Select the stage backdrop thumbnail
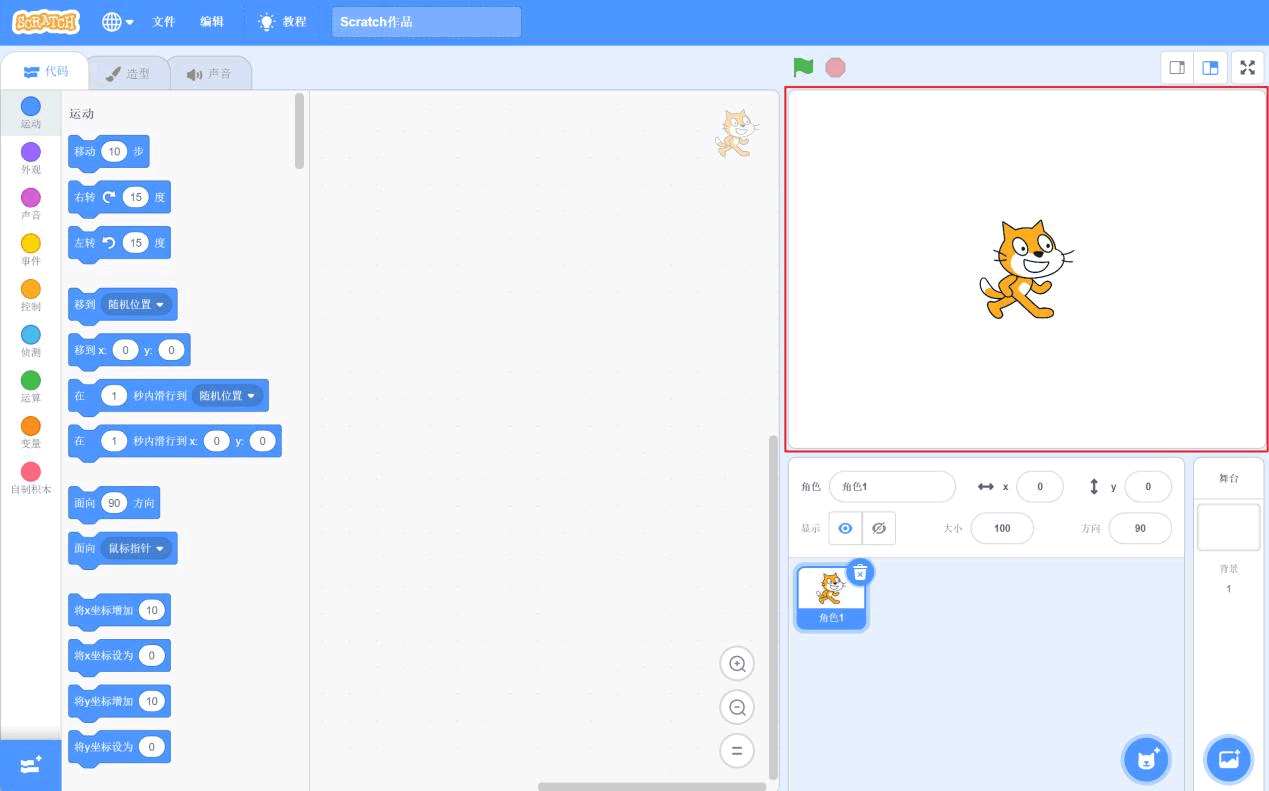The image size is (1269, 791). [x=1229, y=527]
